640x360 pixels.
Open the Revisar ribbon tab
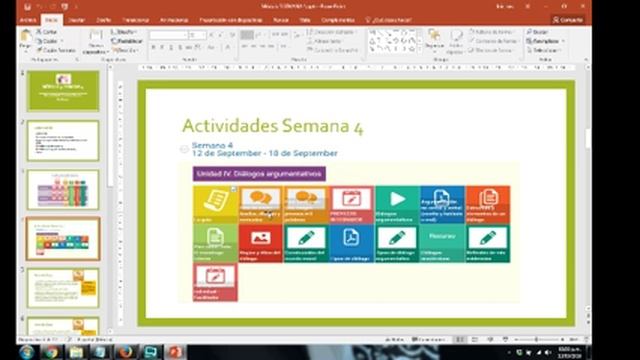281,20
